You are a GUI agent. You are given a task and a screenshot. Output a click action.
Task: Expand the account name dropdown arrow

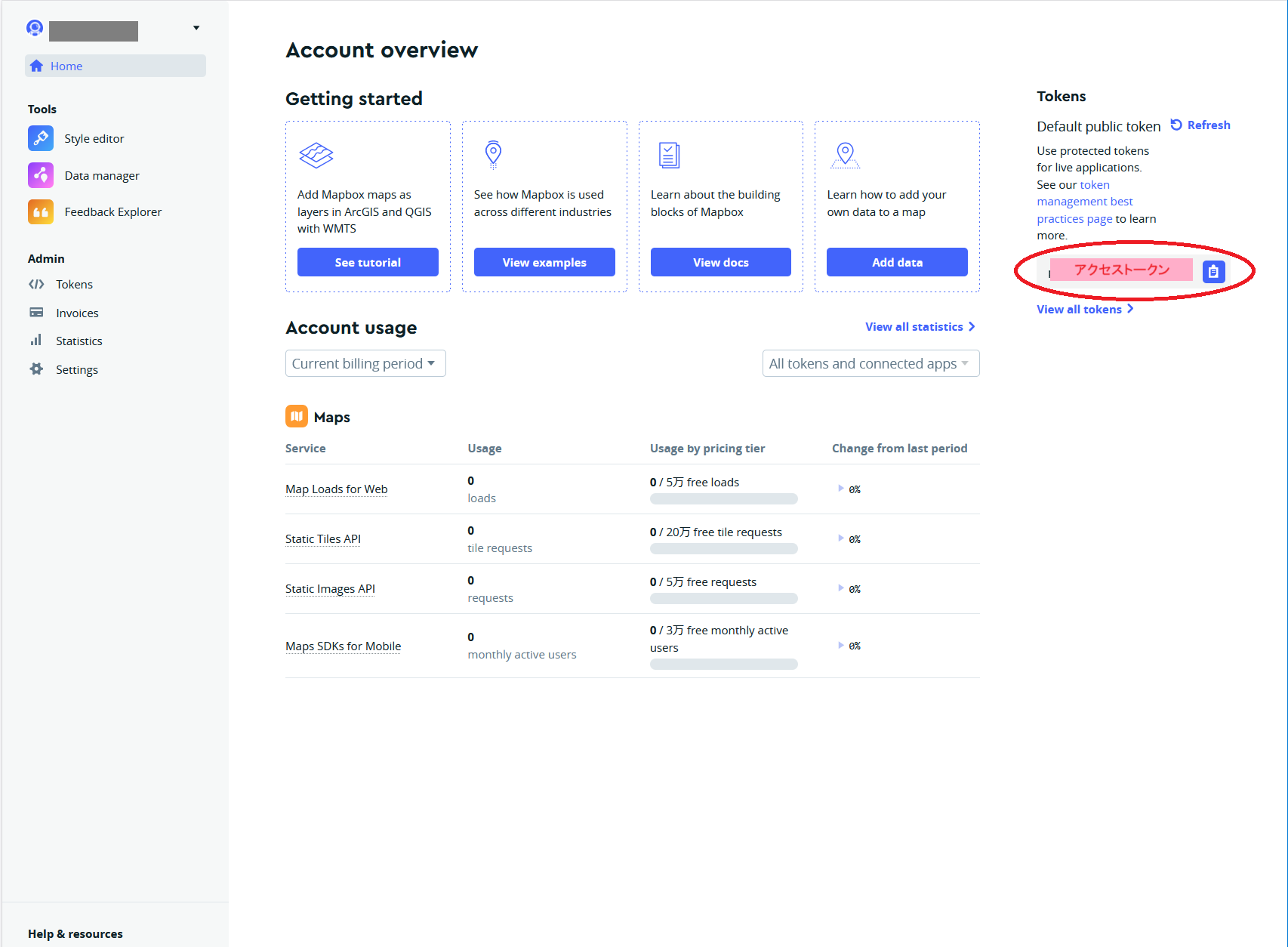point(196,28)
